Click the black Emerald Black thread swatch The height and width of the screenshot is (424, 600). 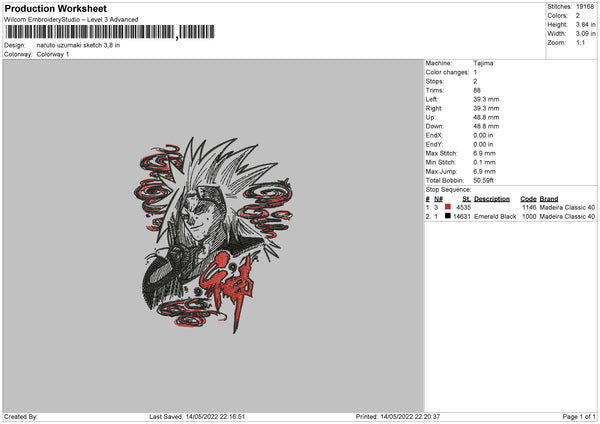pyautogui.click(x=448, y=216)
